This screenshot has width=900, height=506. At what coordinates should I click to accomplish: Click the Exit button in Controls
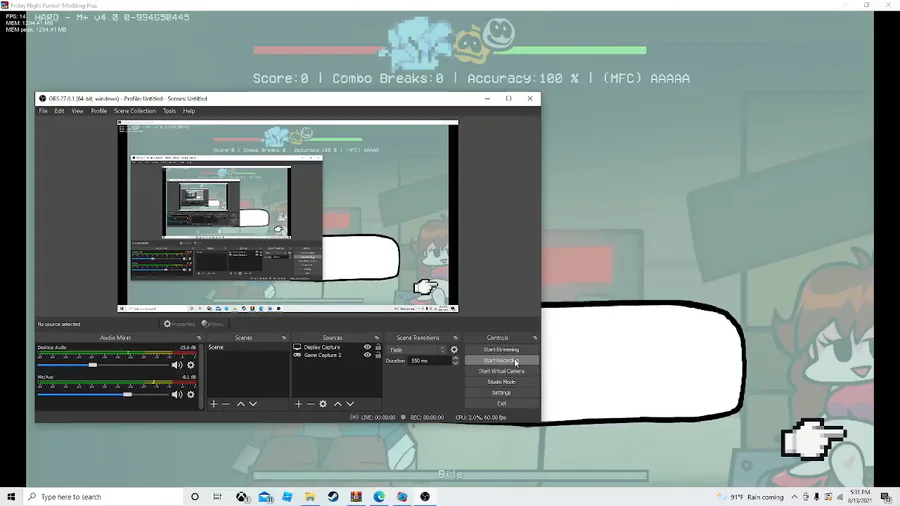click(501, 404)
